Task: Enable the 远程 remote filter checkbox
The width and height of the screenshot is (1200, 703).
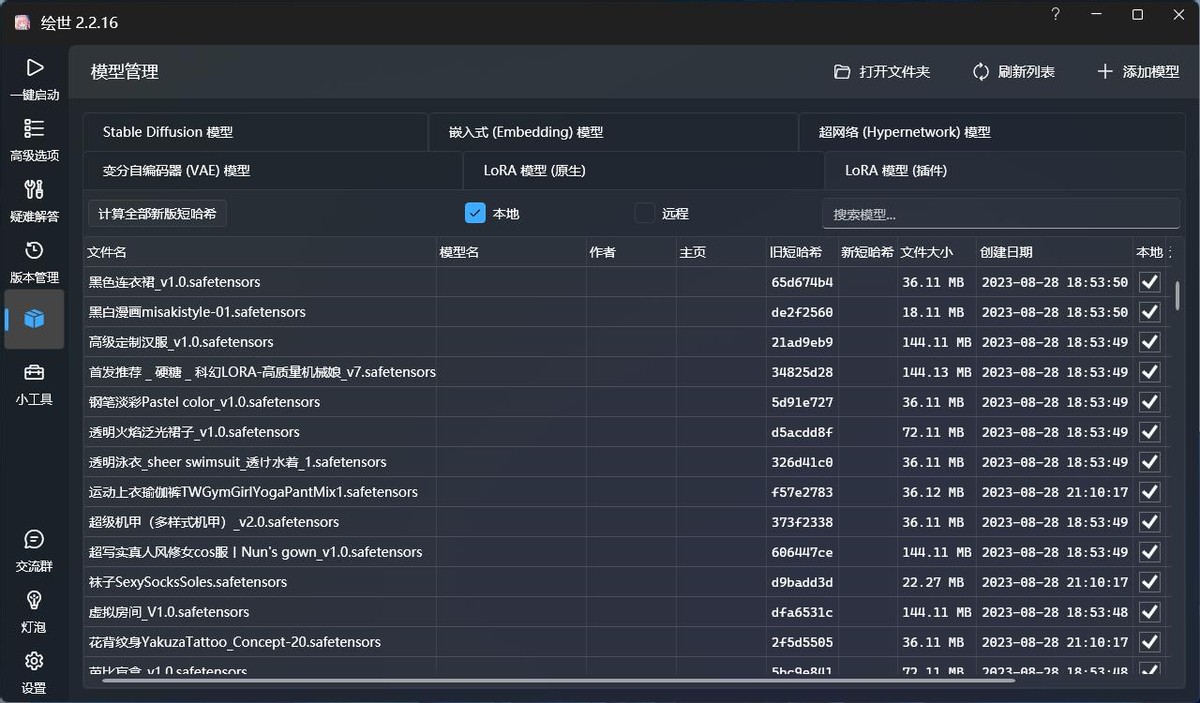Action: pyautogui.click(x=645, y=213)
